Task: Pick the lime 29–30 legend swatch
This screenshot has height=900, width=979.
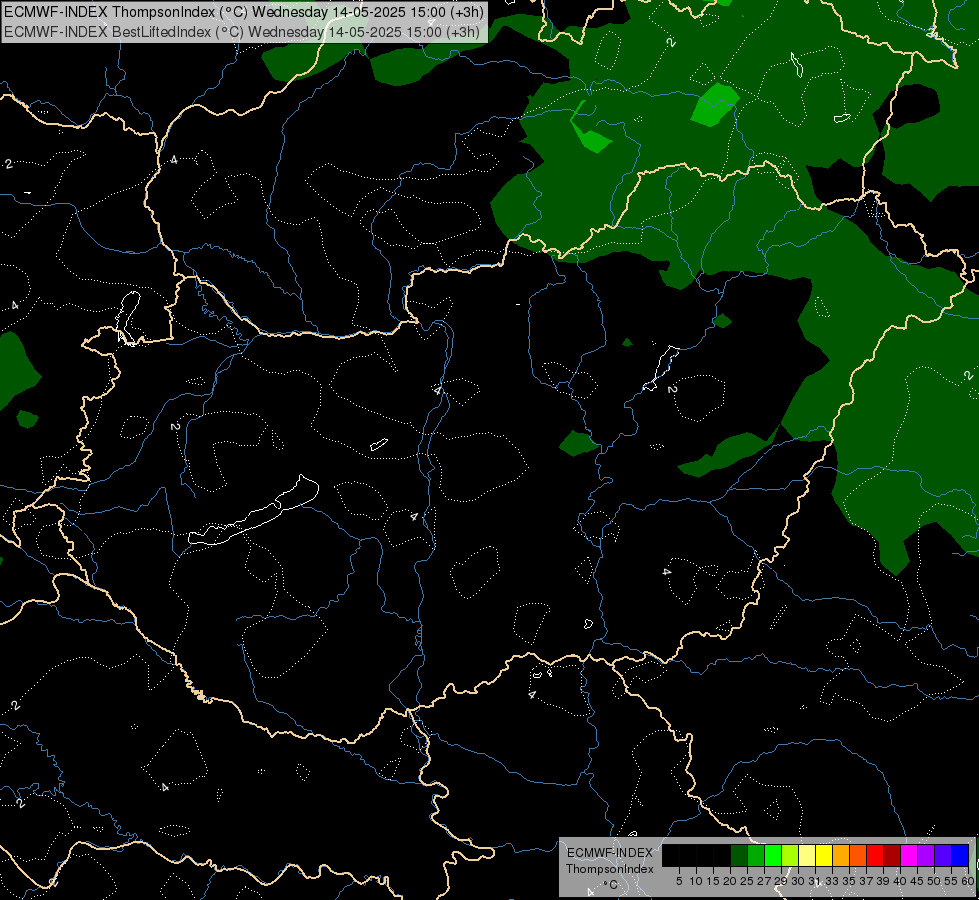Action: (790, 855)
